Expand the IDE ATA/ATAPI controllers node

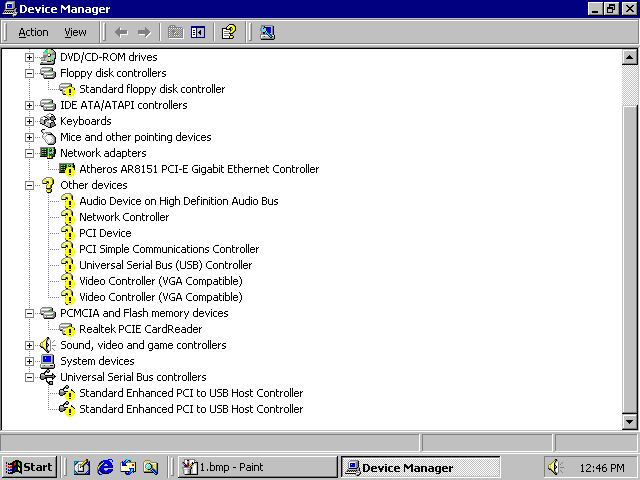(29, 105)
